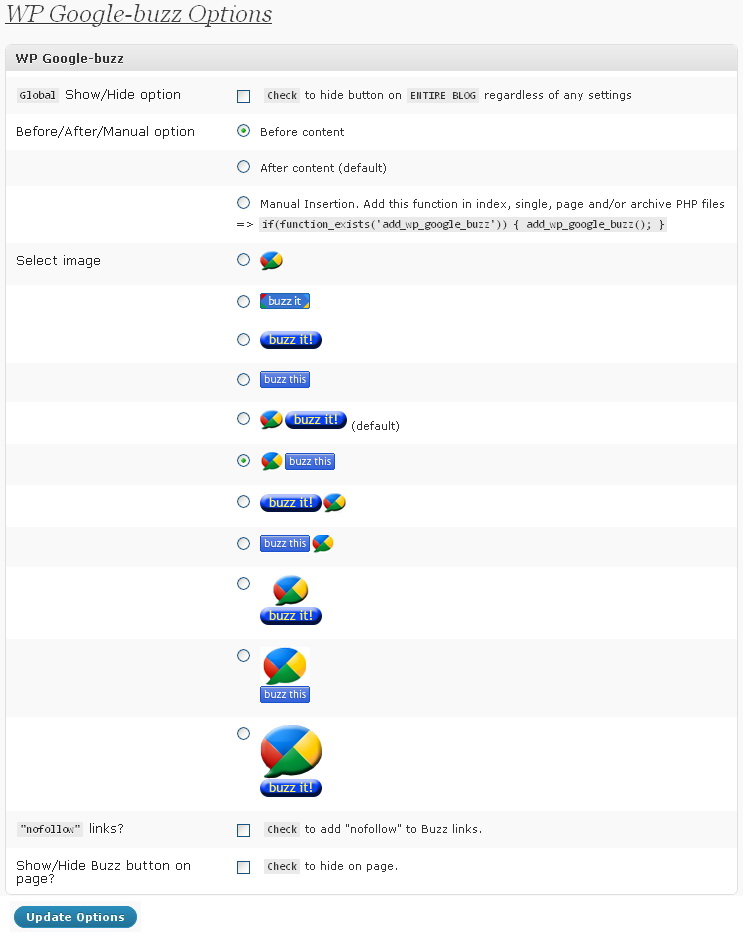
Task: Select the 'Before content' radio button
Action: click(243, 131)
